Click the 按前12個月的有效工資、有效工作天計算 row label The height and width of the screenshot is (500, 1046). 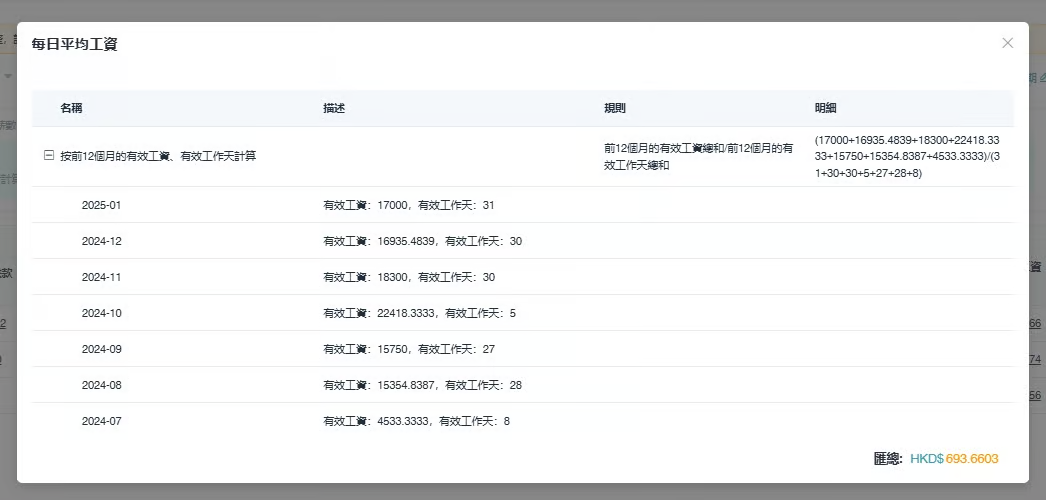click(158, 156)
